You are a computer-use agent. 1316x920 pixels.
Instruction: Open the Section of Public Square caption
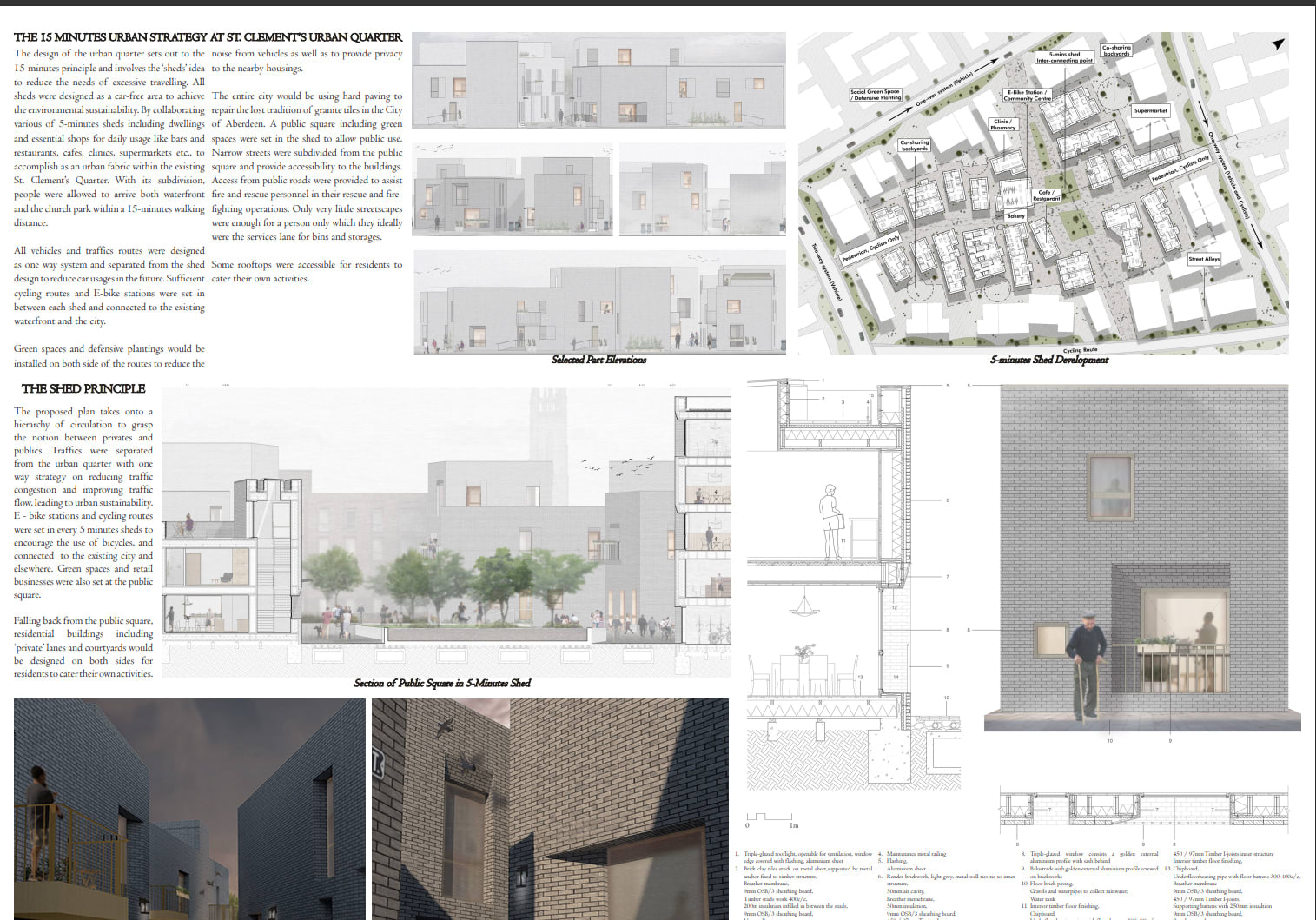pos(445,684)
